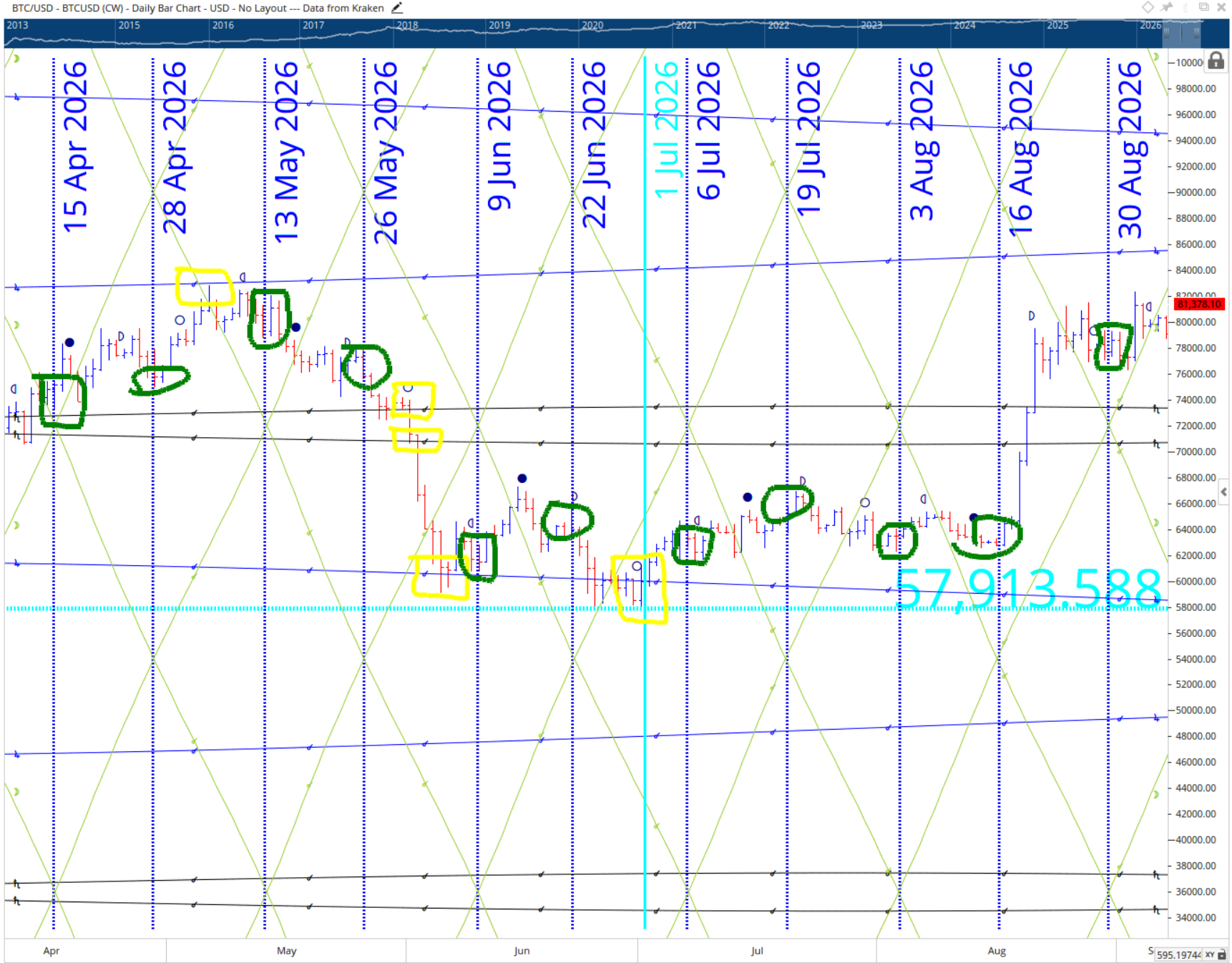Click the 90000.00 price axis label
1232x963 pixels.
coord(1196,192)
